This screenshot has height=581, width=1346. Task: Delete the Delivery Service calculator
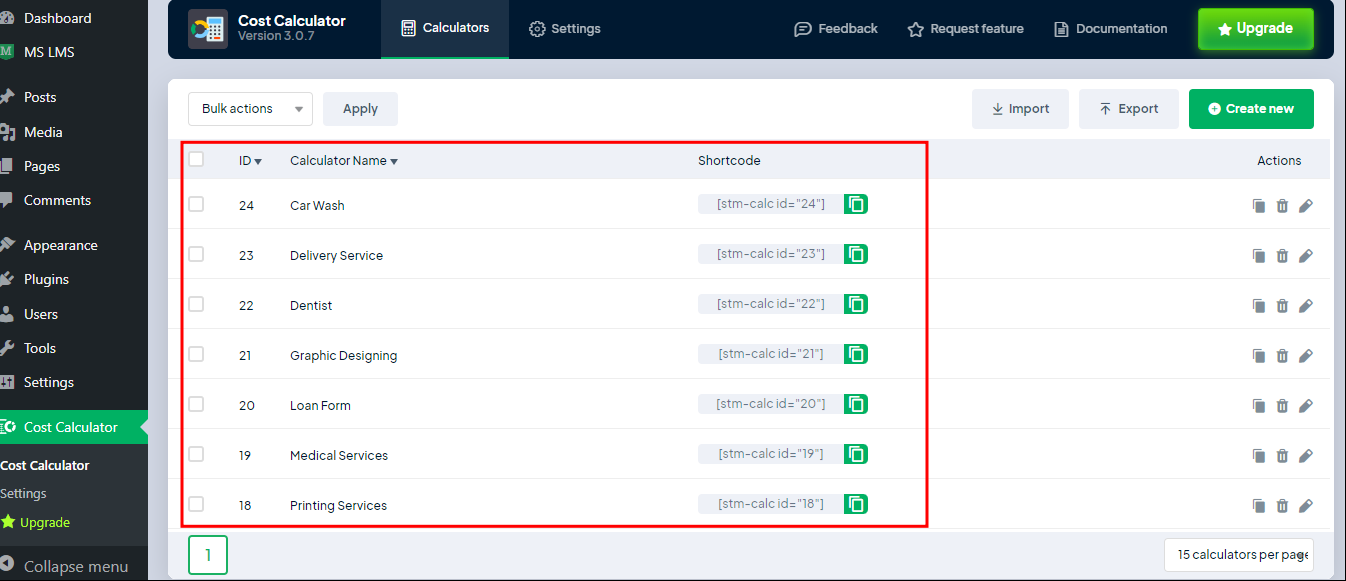1282,256
